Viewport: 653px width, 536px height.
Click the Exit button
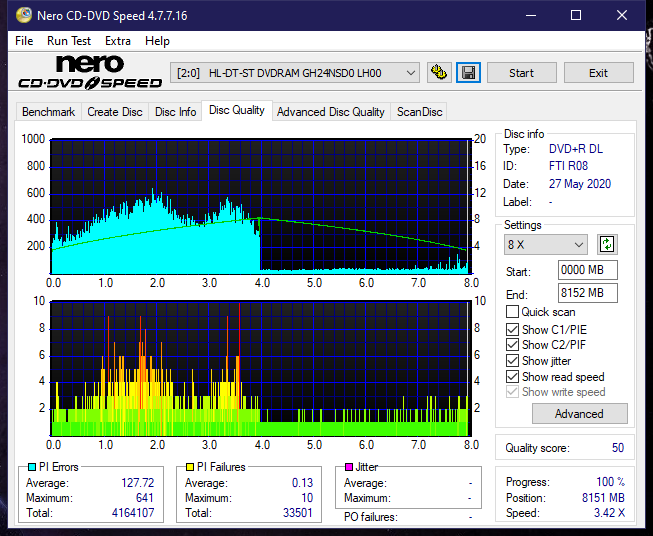point(598,73)
